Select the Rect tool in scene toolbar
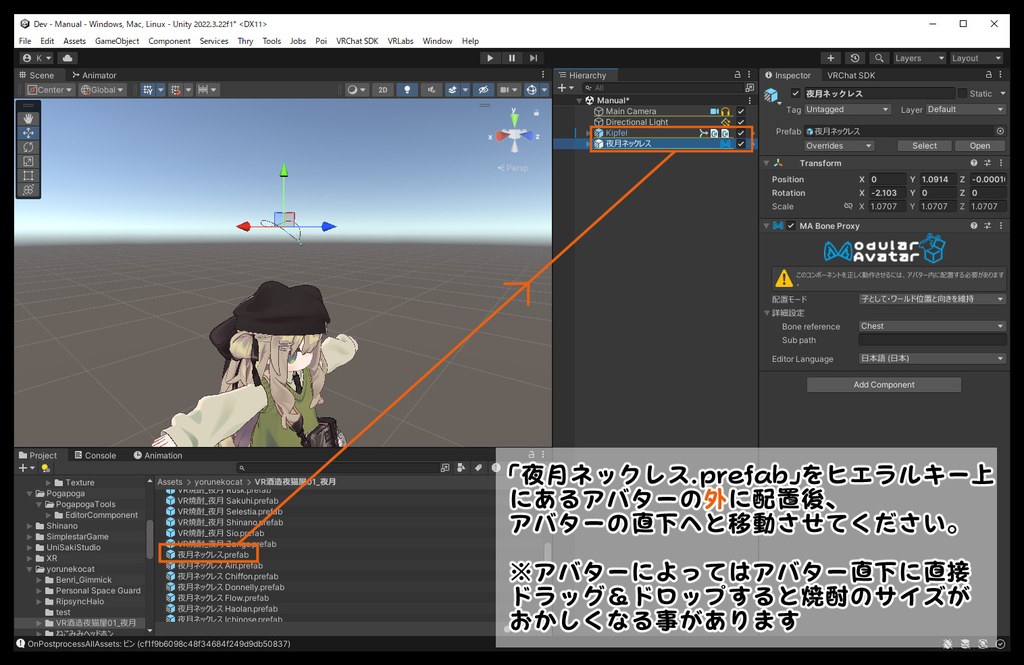The height and width of the screenshot is (665, 1024). click(28, 175)
